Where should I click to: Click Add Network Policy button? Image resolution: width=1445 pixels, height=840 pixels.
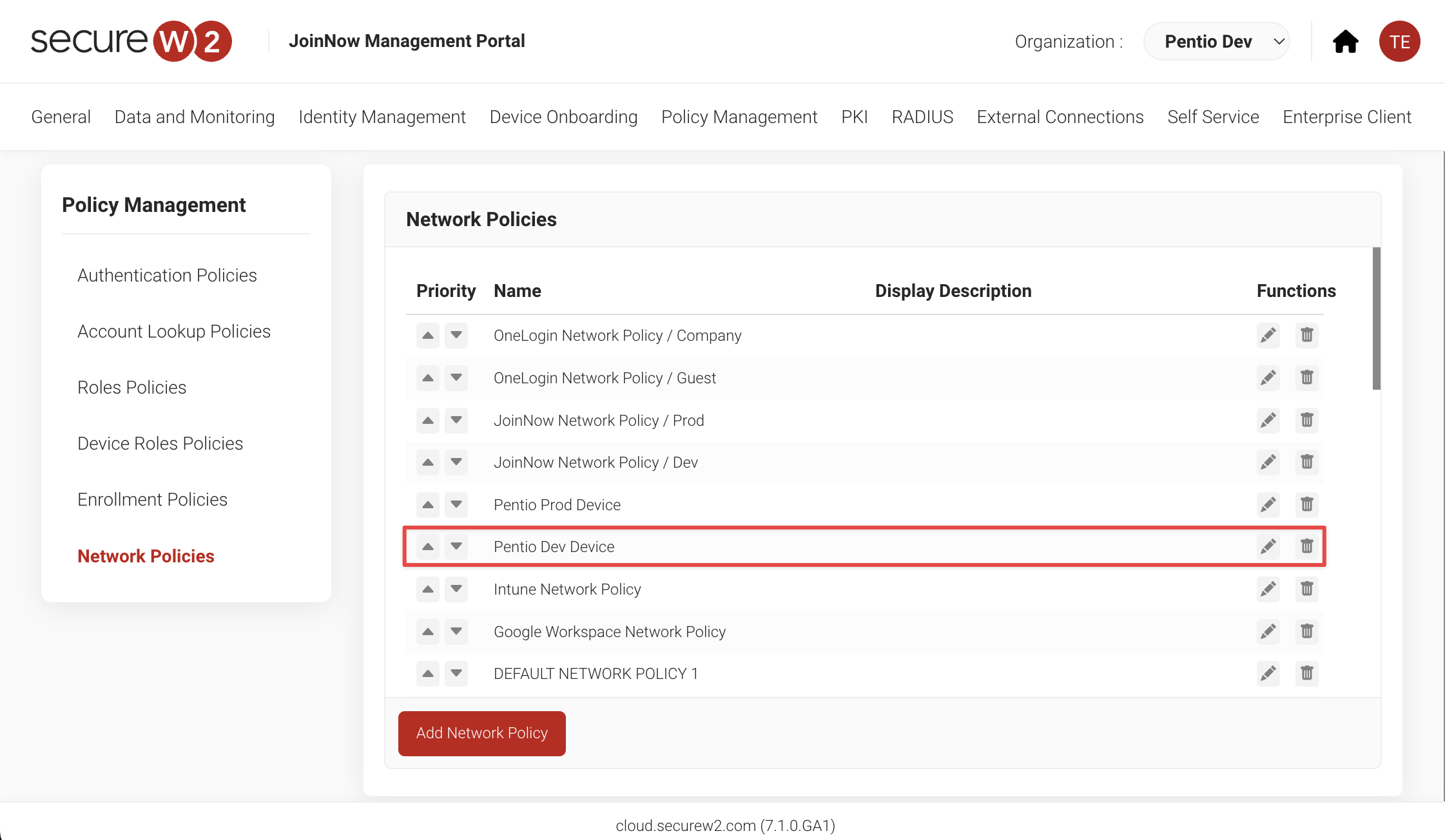tap(482, 733)
